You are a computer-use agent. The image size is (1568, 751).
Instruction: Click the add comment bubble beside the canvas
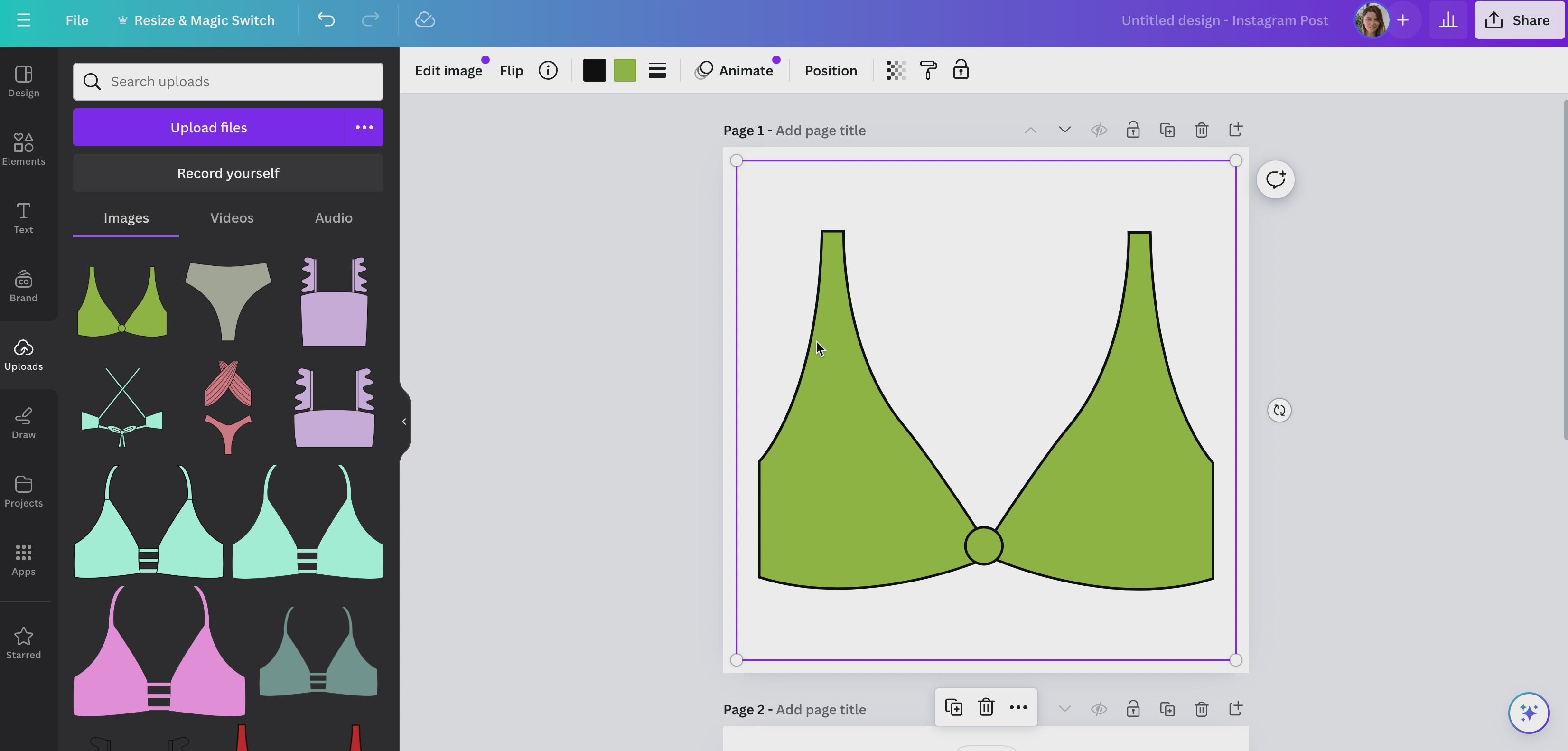point(1275,179)
